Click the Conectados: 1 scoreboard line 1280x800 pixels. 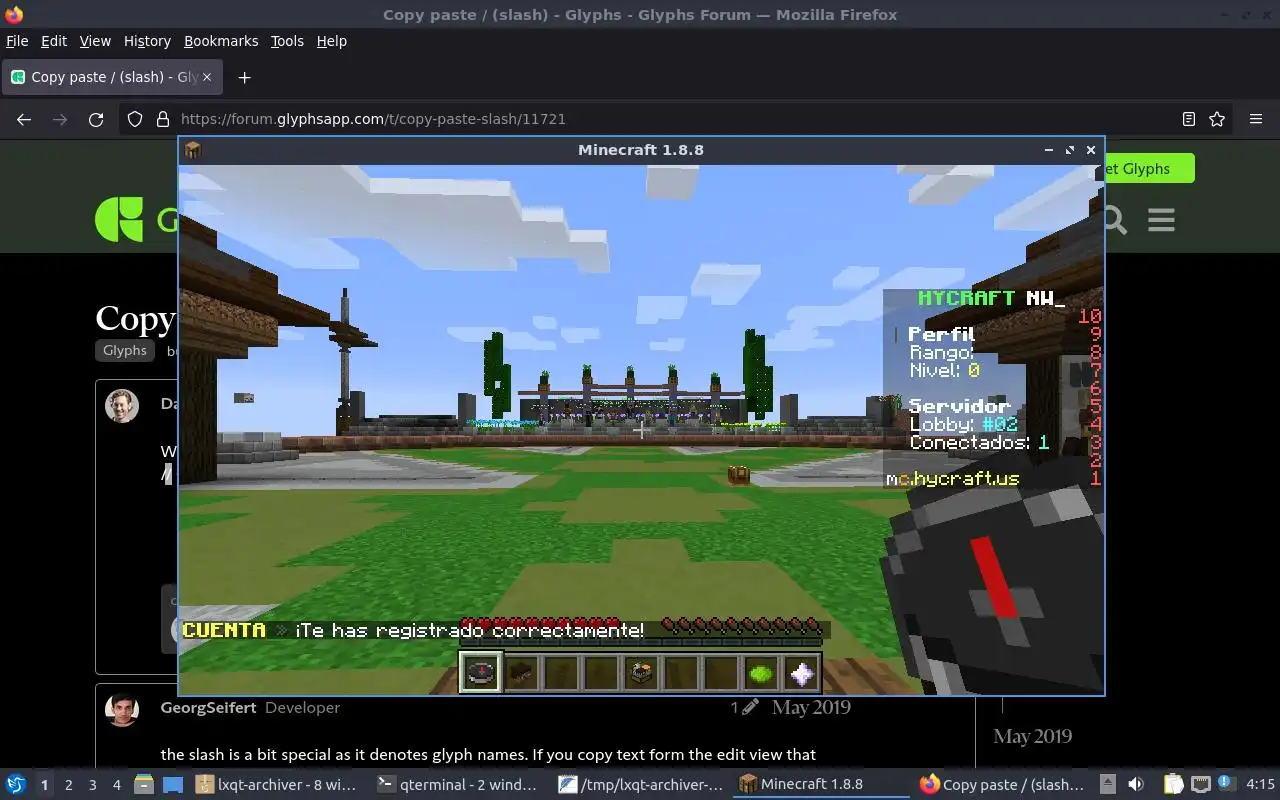click(979, 442)
